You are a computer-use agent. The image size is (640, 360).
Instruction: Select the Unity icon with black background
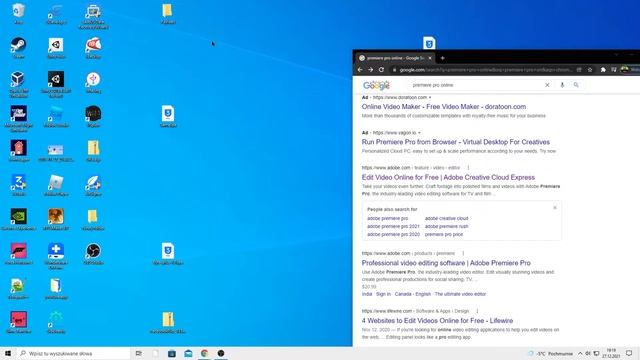tap(56, 84)
